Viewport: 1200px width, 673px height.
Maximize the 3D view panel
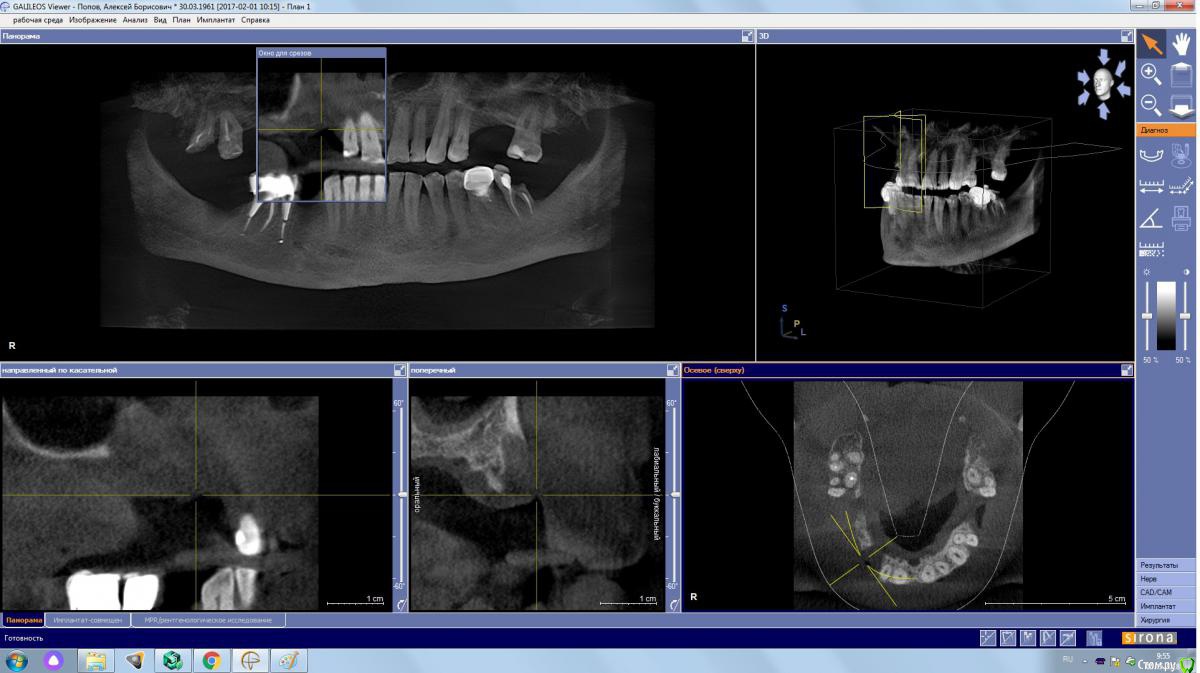click(x=1127, y=36)
